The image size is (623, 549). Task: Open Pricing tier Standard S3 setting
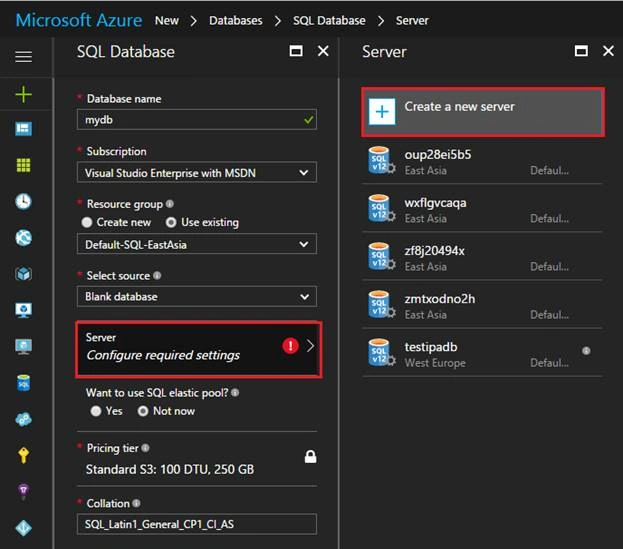coord(197,458)
